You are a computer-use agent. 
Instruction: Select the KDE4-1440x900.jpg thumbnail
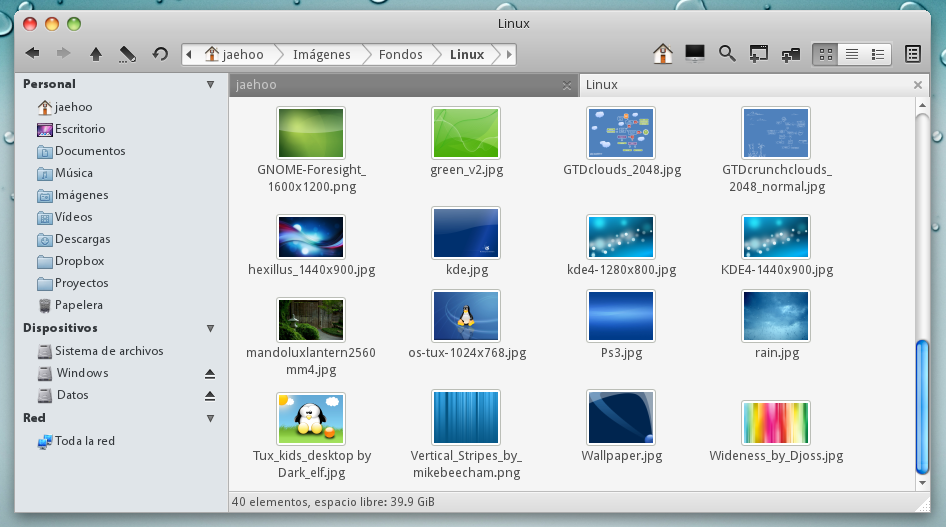coord(776,237)
